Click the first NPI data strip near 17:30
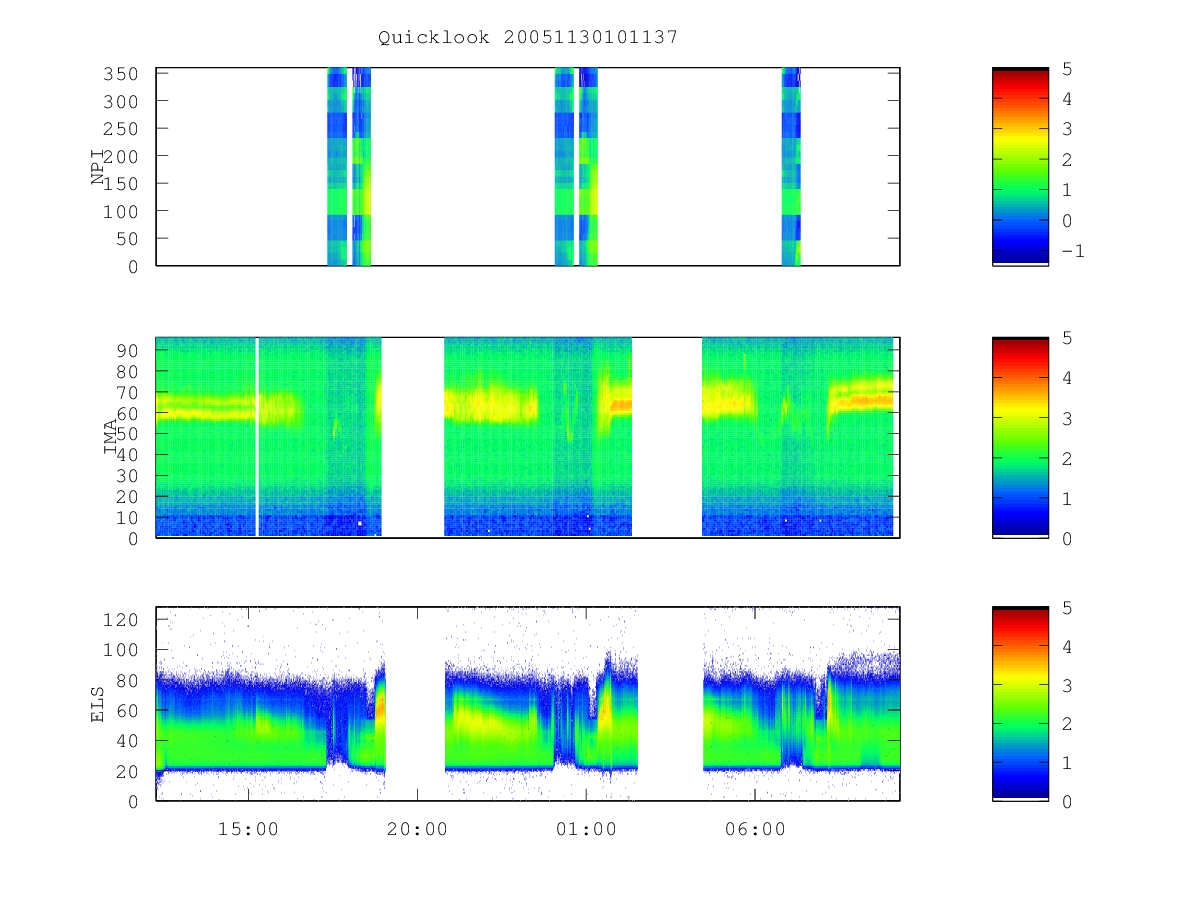This screenshot has width=1200, height=900. [337, 166]
